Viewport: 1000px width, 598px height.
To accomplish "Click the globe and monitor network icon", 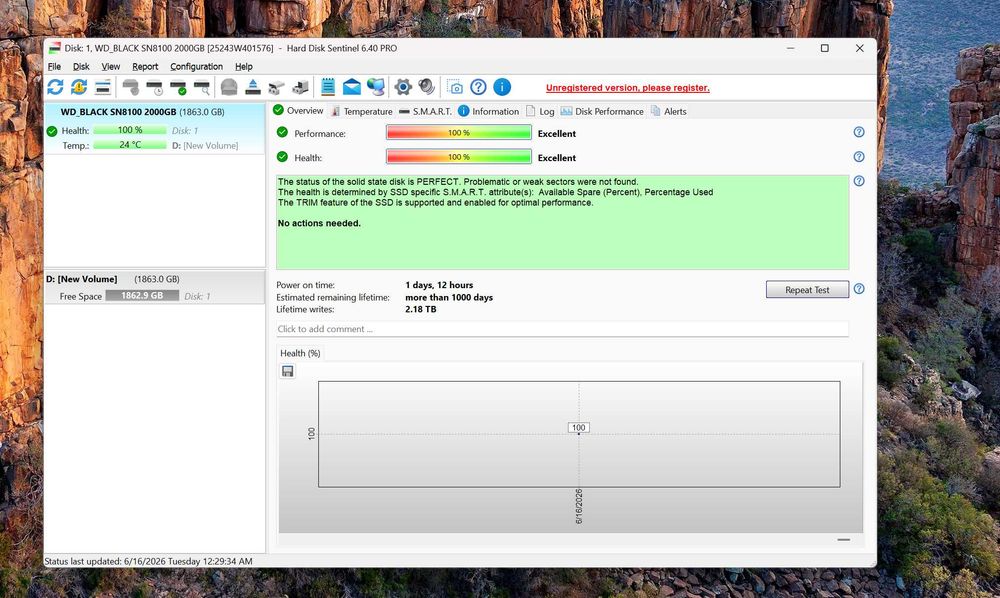I will 376,87.
